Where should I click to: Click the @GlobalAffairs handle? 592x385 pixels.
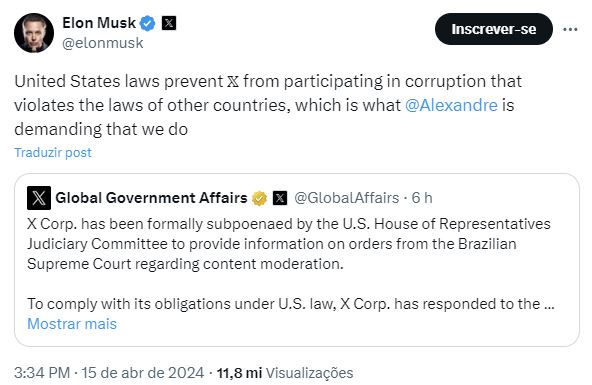(x=346, y=198)
